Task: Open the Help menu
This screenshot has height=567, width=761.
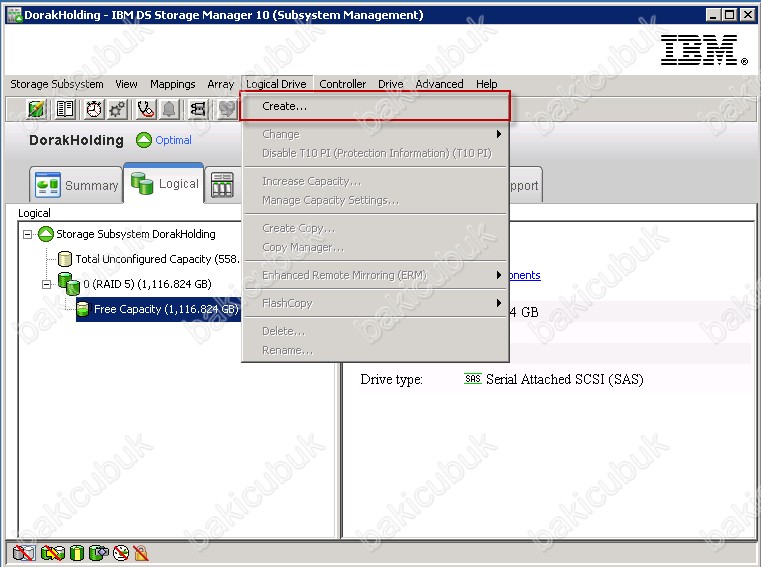Action: tap(486, 84)
